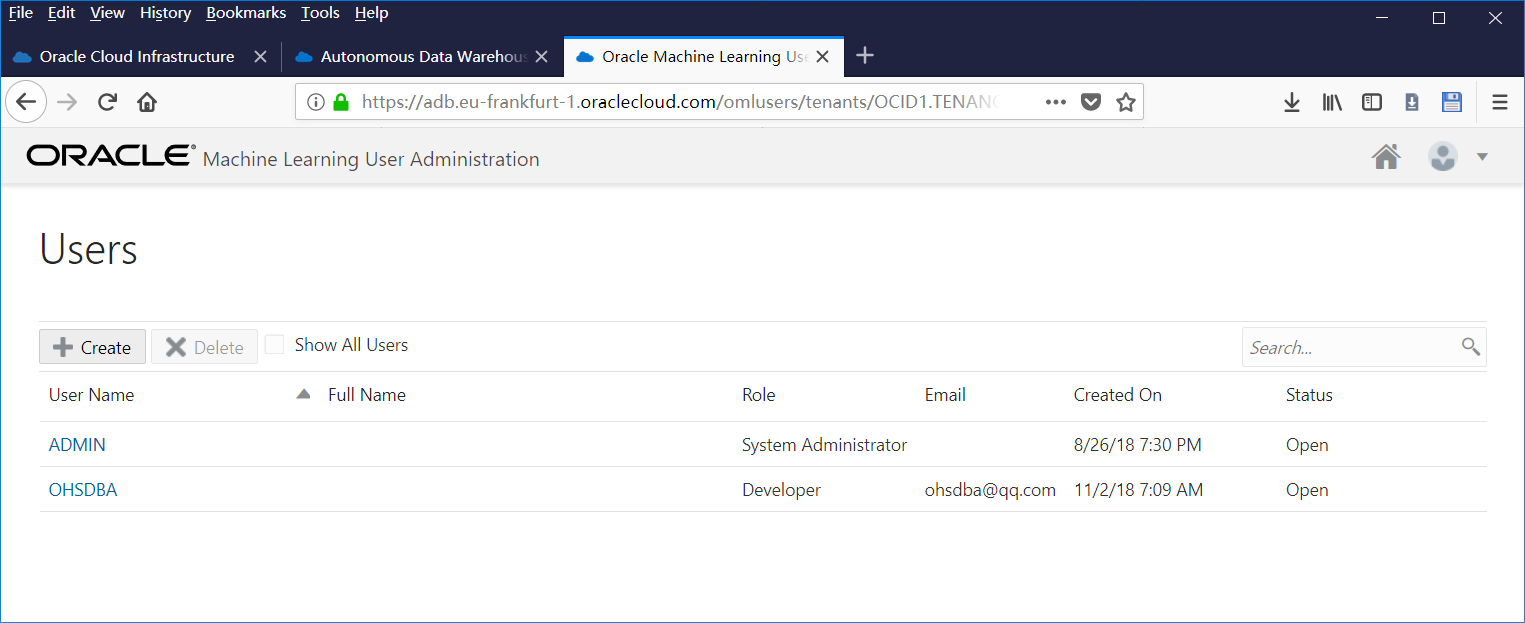
Task: Click the 8/26/18 7:30 PM date
Action: coord(1138,445)
